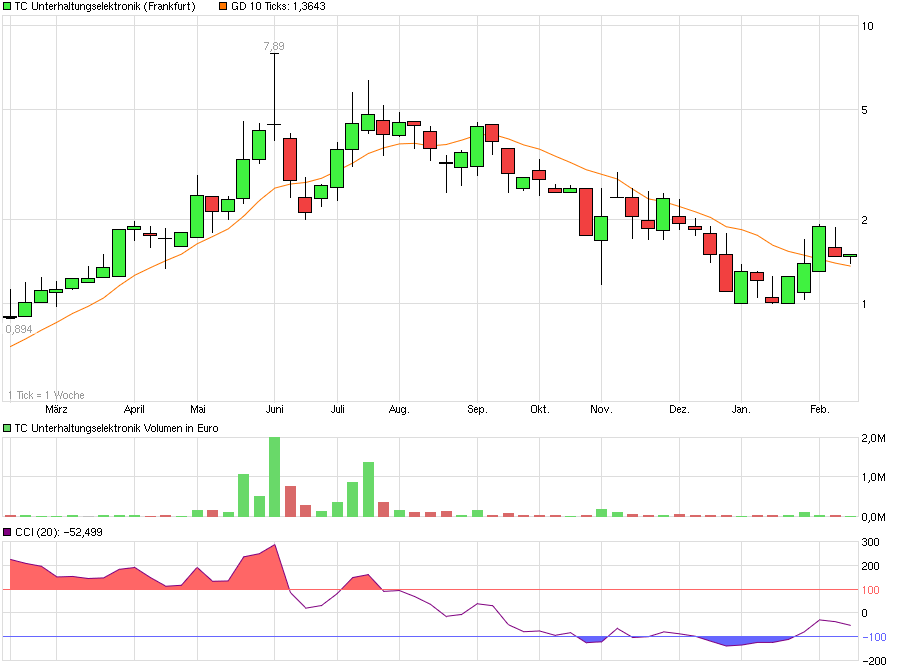Click the 'CCI (20): -52,499' indicator label
Viewport: 900px width, 670px height.
tap(59, 532)
